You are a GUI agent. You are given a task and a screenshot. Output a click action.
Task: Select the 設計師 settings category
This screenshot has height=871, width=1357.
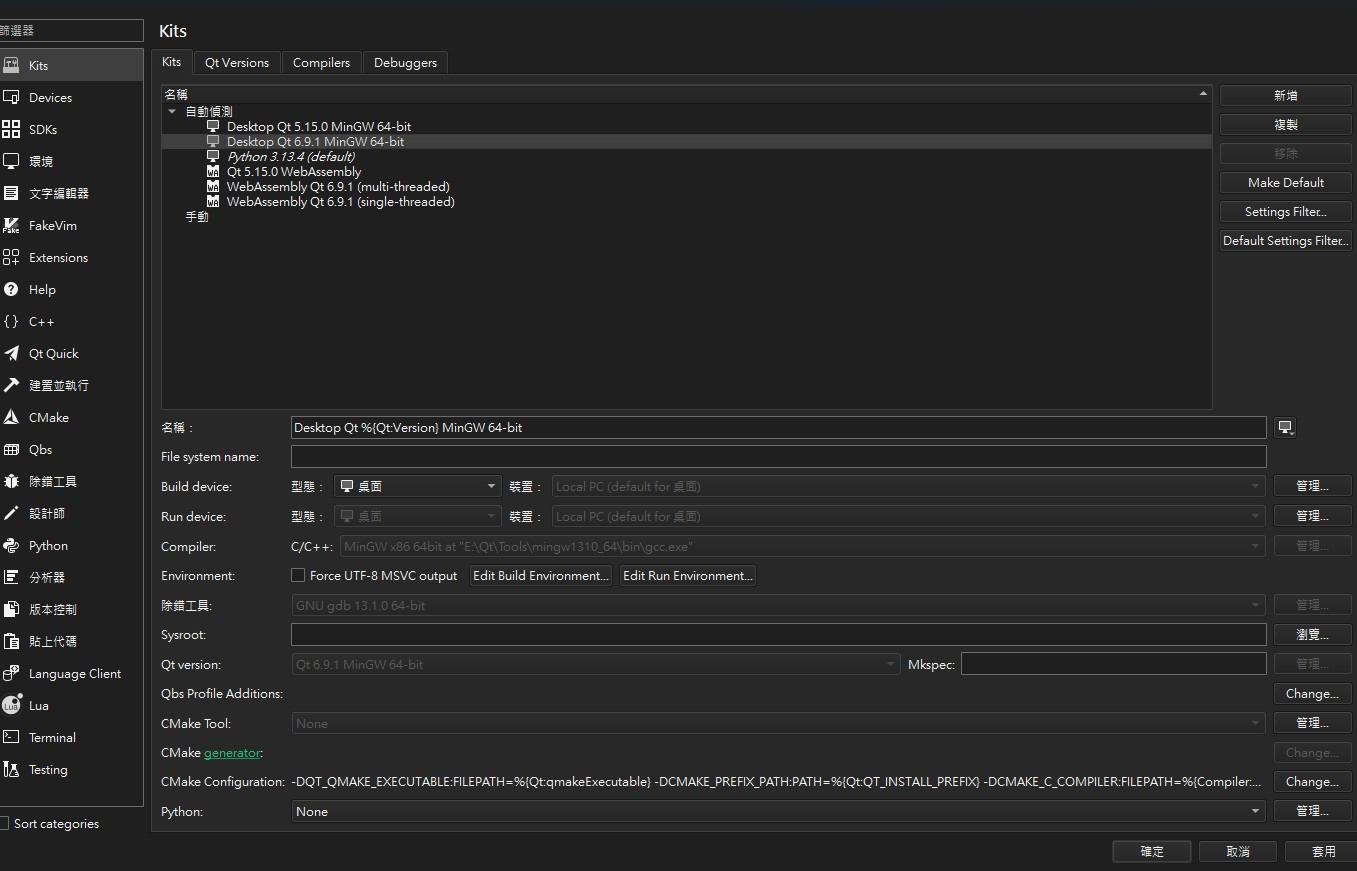(71, 513)
